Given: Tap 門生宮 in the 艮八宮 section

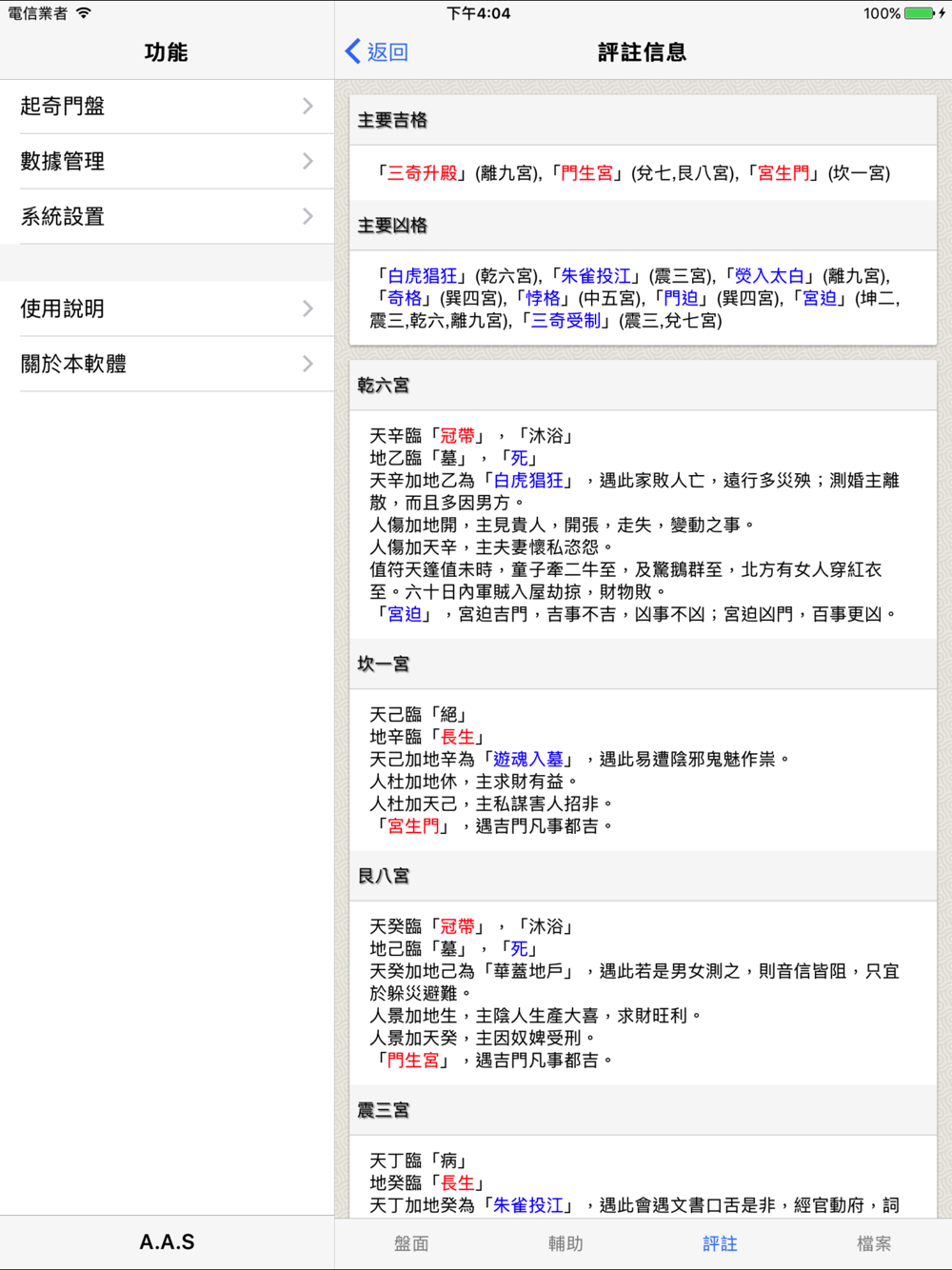Looking at the screenshot, I should pyautogui.click(x=413, y=1061).
